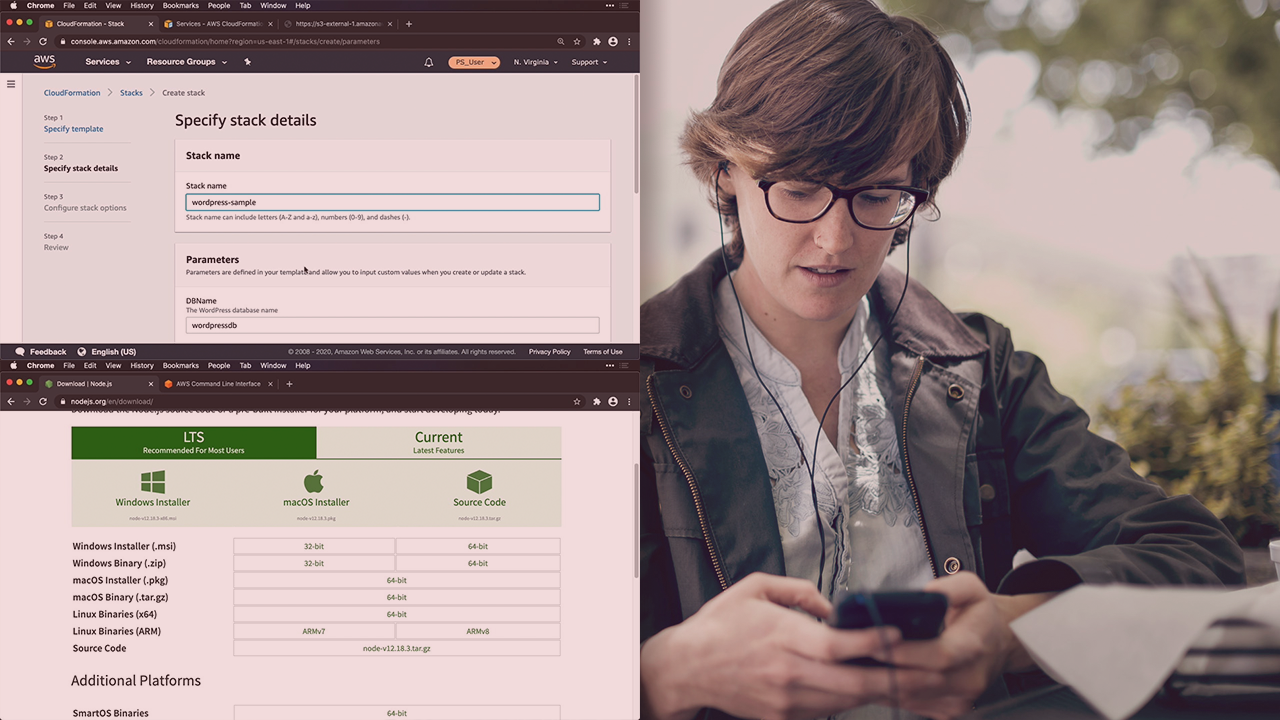Click the nodejs.org address bar
Image resolution: width=1280 pixels, height=720 pixels.
(315, 401)
